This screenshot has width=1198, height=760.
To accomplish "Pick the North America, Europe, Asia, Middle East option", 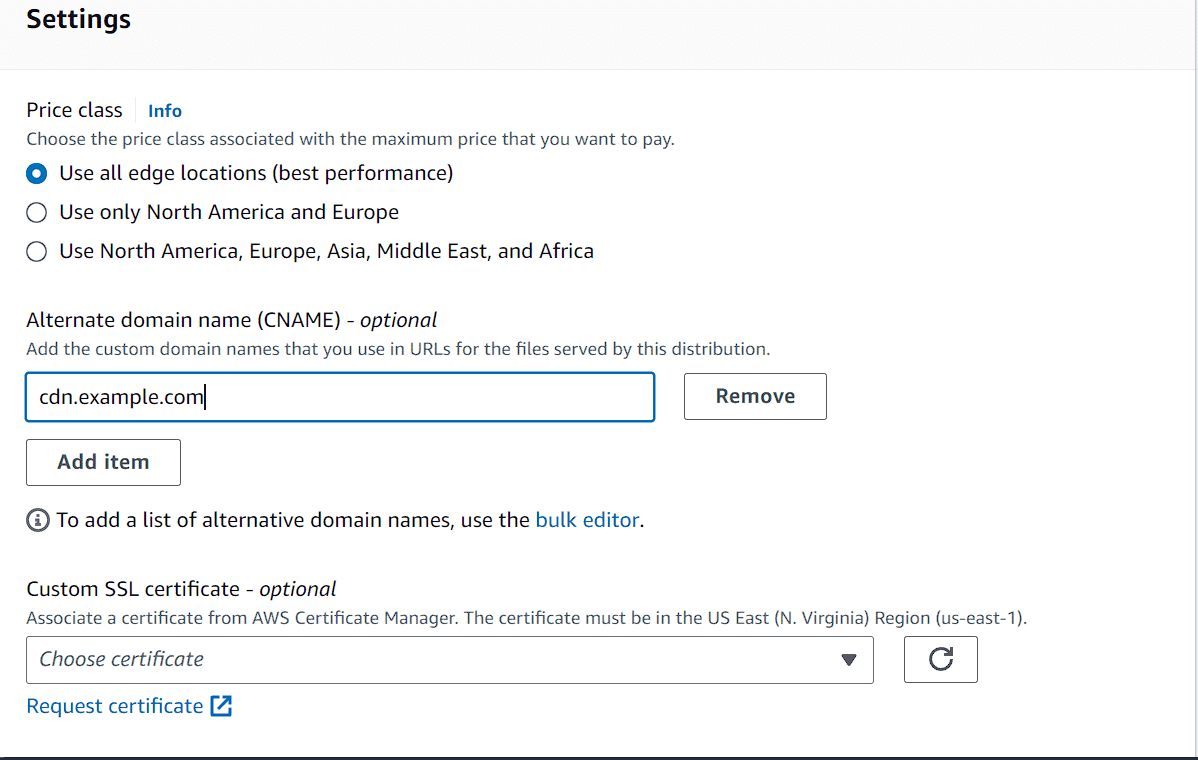I will click(x=36, y=251).
